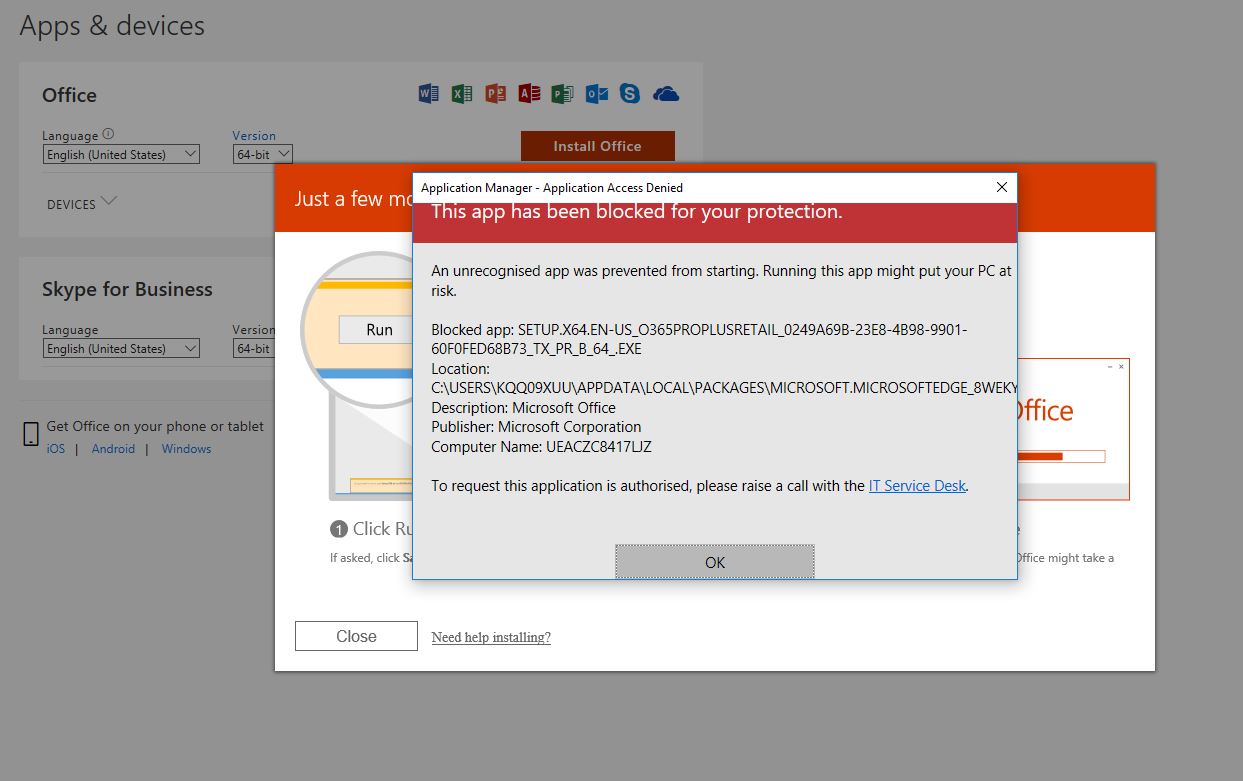Click the Publisher icon in Office section
The width and height of the screenshot is (1243, 781).
pyautogui.click(x=562, y=94)
